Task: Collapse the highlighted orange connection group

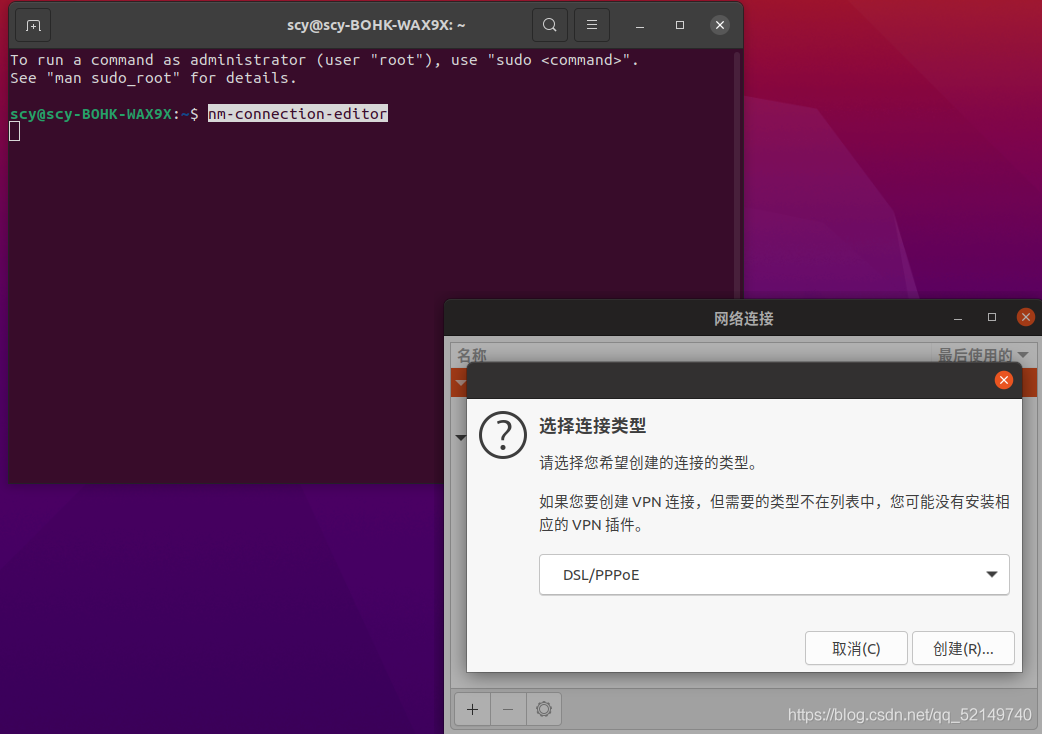Action: pos(460,383)
